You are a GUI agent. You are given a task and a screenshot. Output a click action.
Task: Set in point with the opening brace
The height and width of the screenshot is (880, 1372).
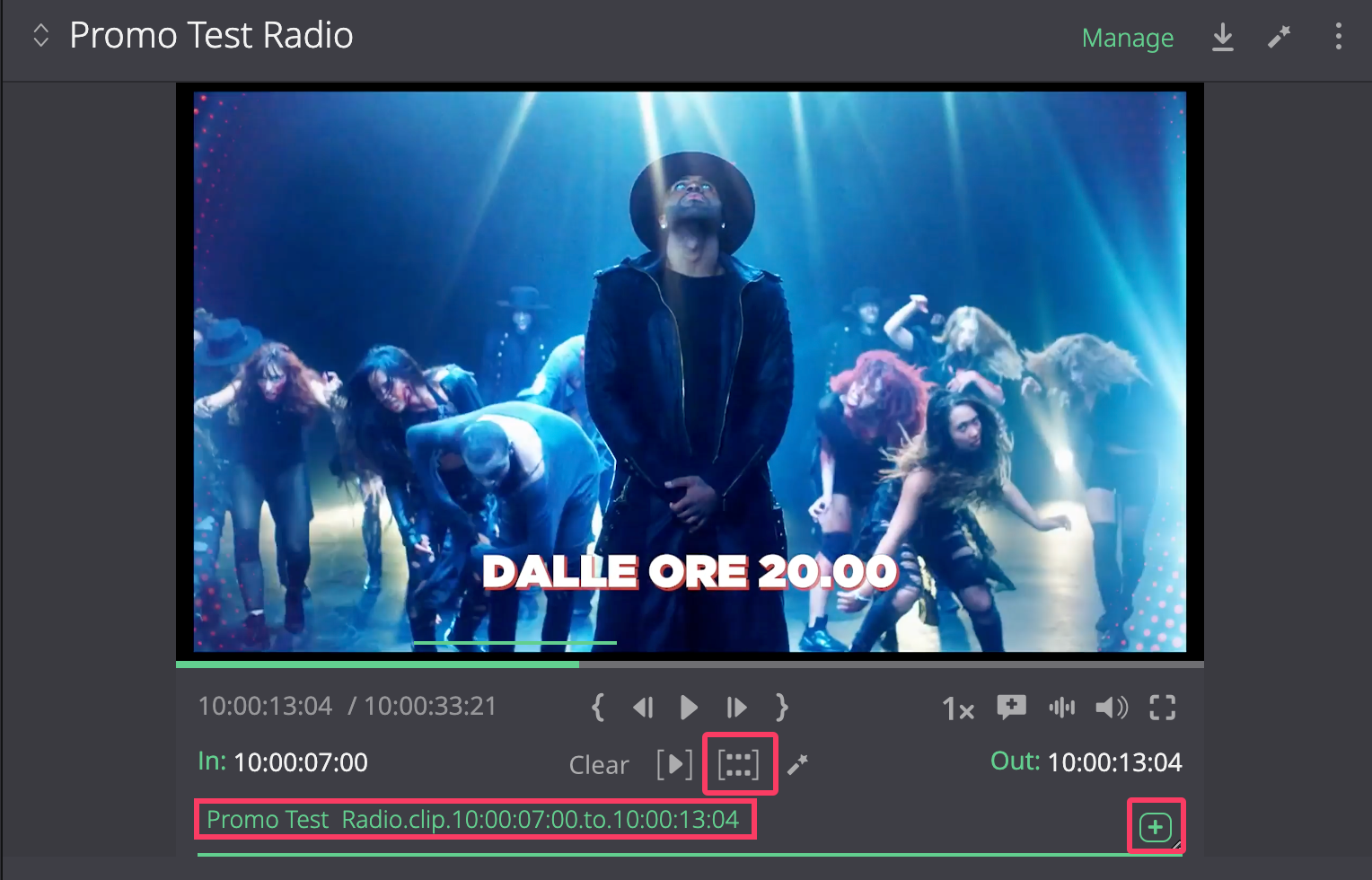coord(598,708)
